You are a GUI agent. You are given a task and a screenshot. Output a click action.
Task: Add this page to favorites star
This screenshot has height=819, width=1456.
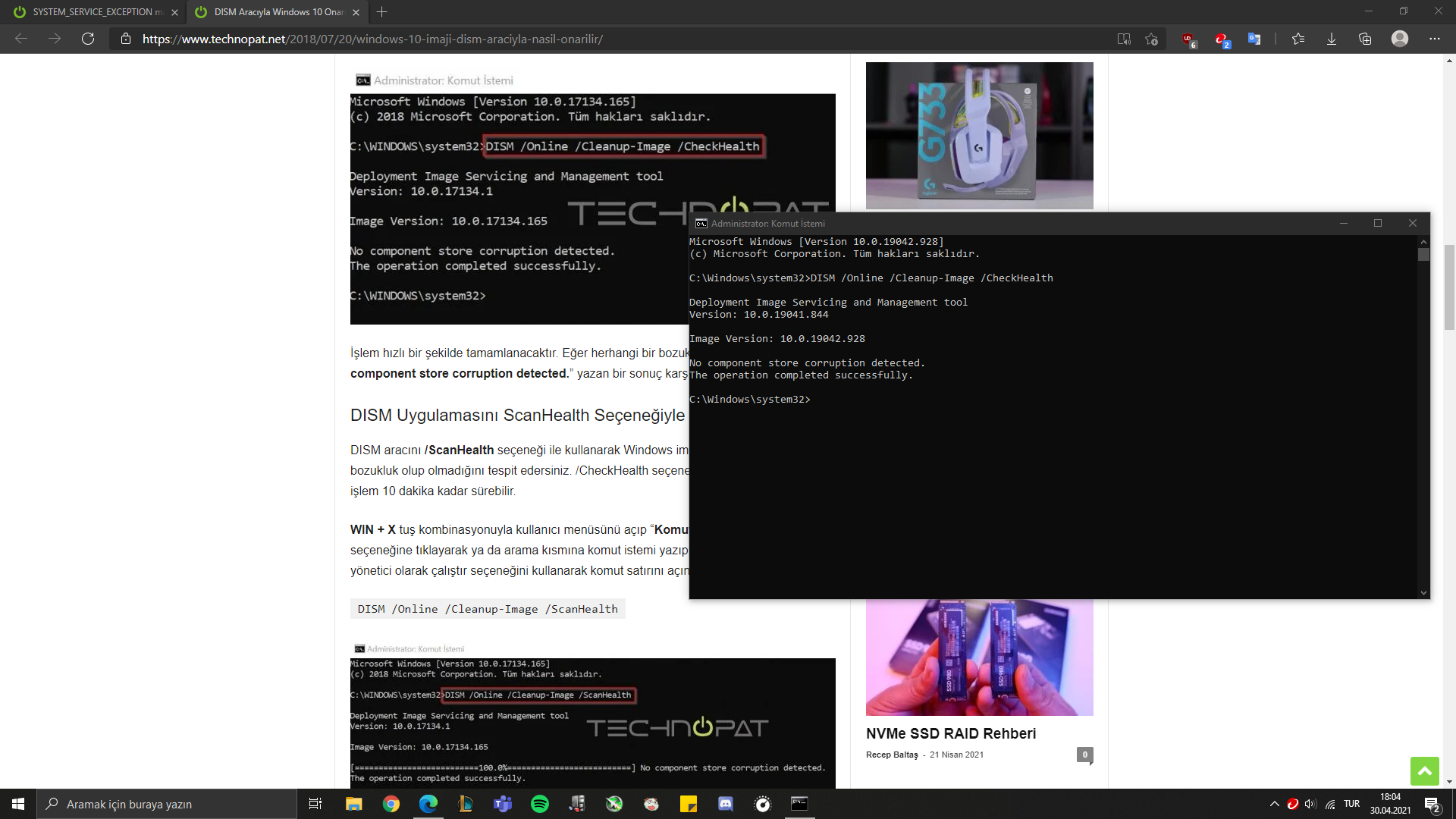(x=1152, y=39)
